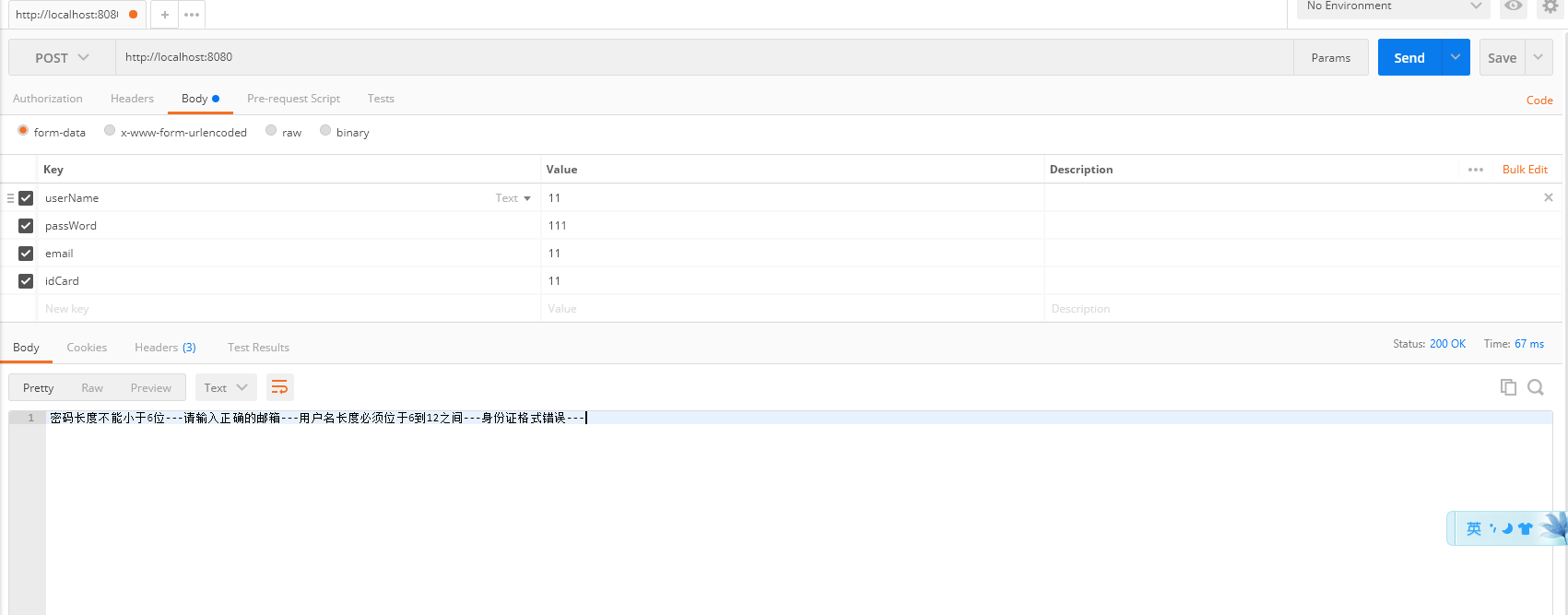Screen dimensions: 1568x615
Task: Open the POST method dropdown
Action: [x=62, y=57]
